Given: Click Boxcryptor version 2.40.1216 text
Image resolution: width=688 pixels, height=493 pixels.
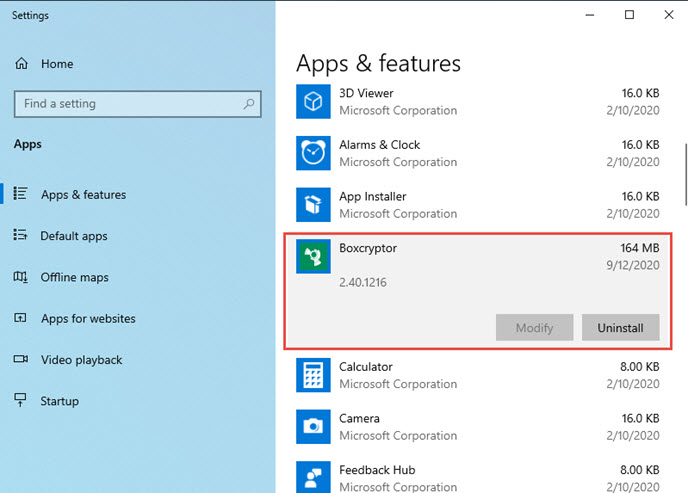Looking at the screenshot, I should click(x=363, y=282).
